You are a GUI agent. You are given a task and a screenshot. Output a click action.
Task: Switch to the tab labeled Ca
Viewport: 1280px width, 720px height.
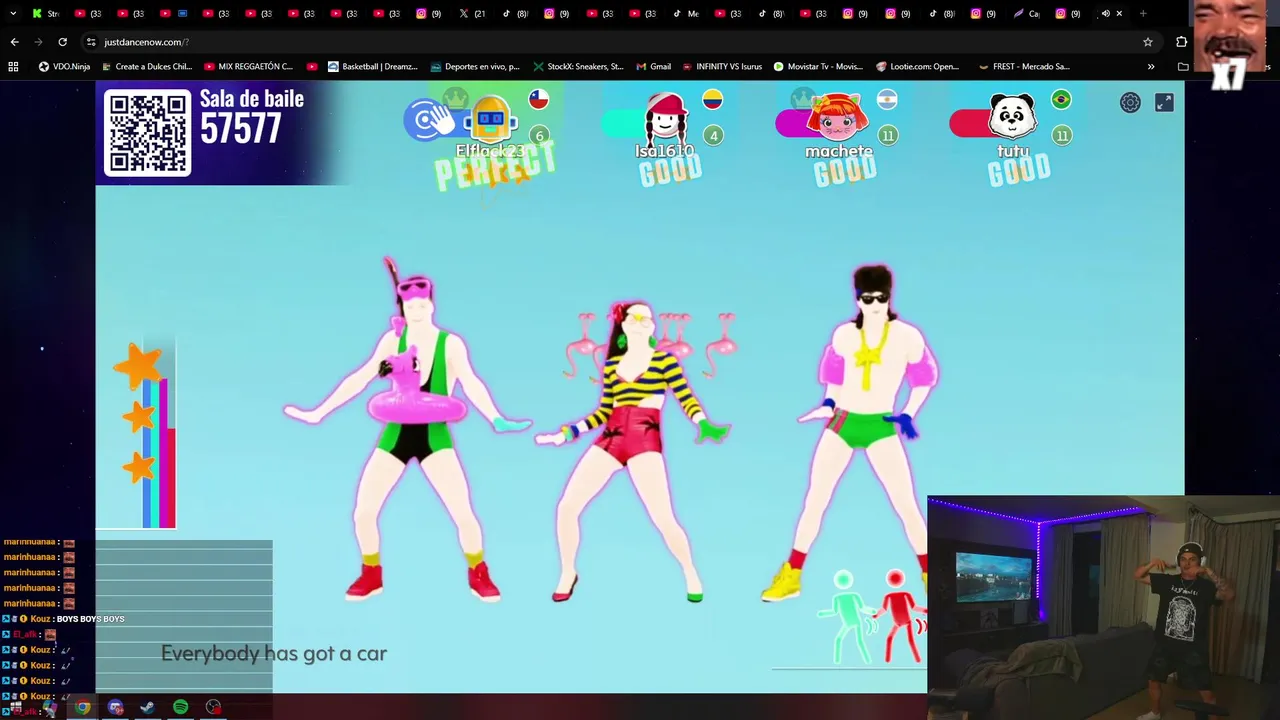pyautogui.click(x=1026, y=14)
